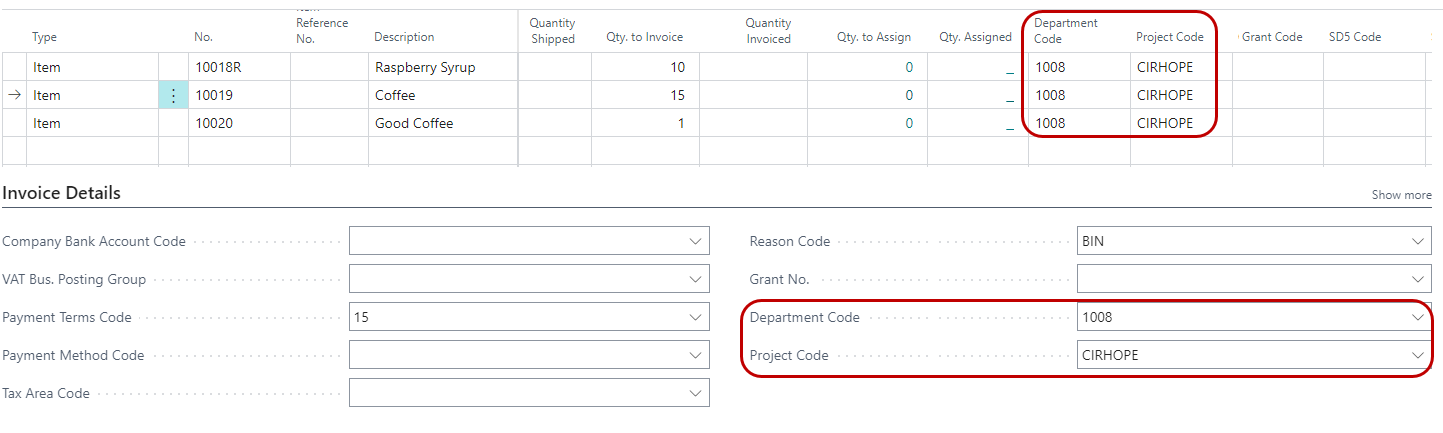Click the three-dot menu on Coffee row
This screenshot has width=1443, height=433.
click(x=173, y=96)
